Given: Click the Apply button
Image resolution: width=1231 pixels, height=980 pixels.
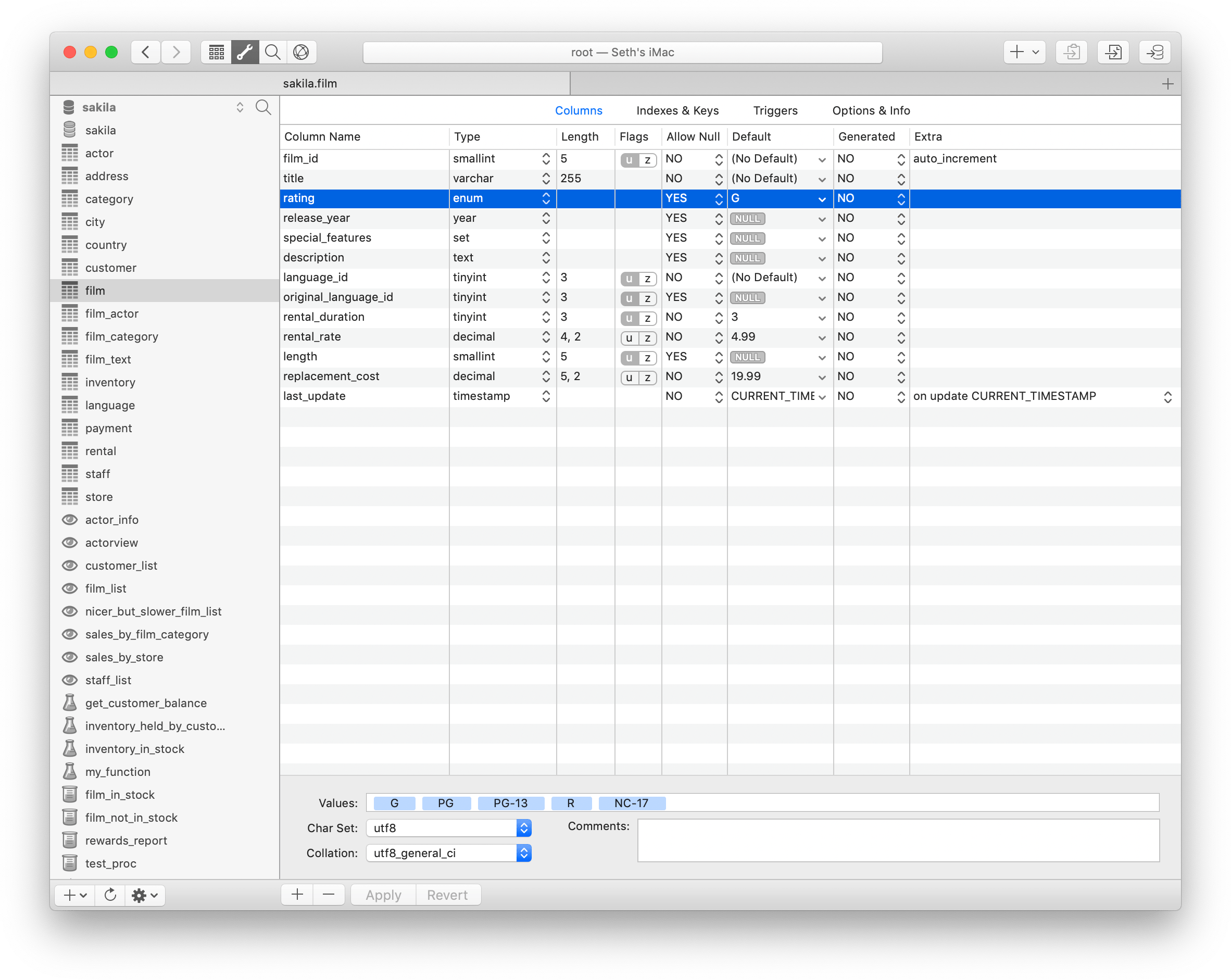Looking at the screenshot, I should [383, 894].
